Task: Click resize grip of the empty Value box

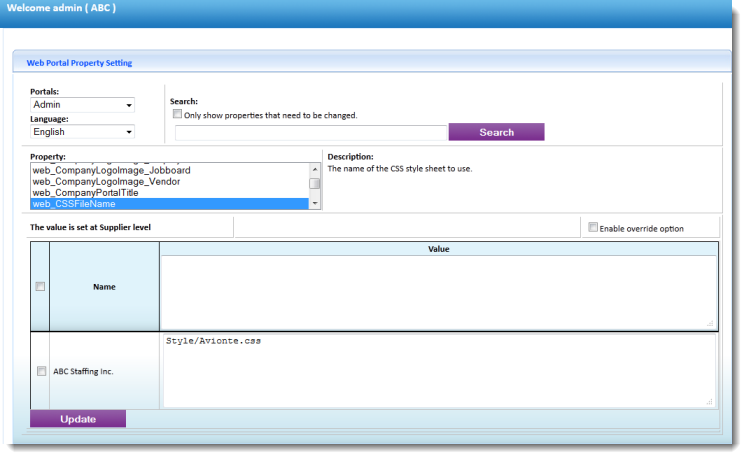Action: (x=712, y=323)
